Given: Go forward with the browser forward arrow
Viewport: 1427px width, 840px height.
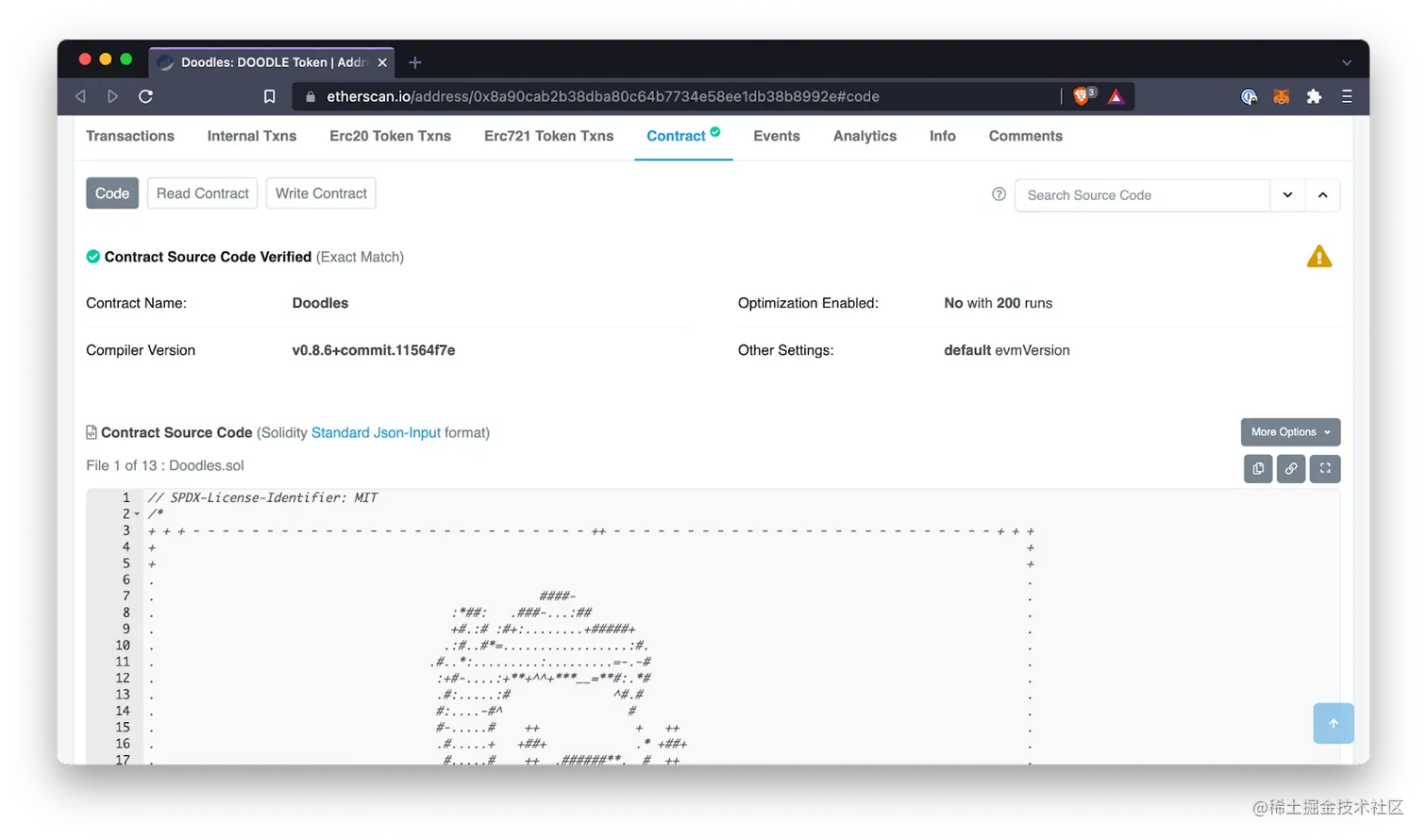Looking at the screenshot, I should click(112, 96).
